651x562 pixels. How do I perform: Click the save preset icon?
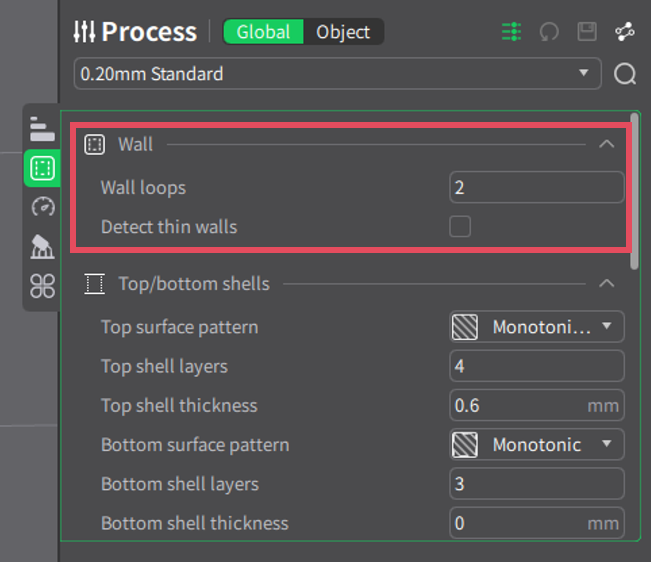click(x=587, y=32)
